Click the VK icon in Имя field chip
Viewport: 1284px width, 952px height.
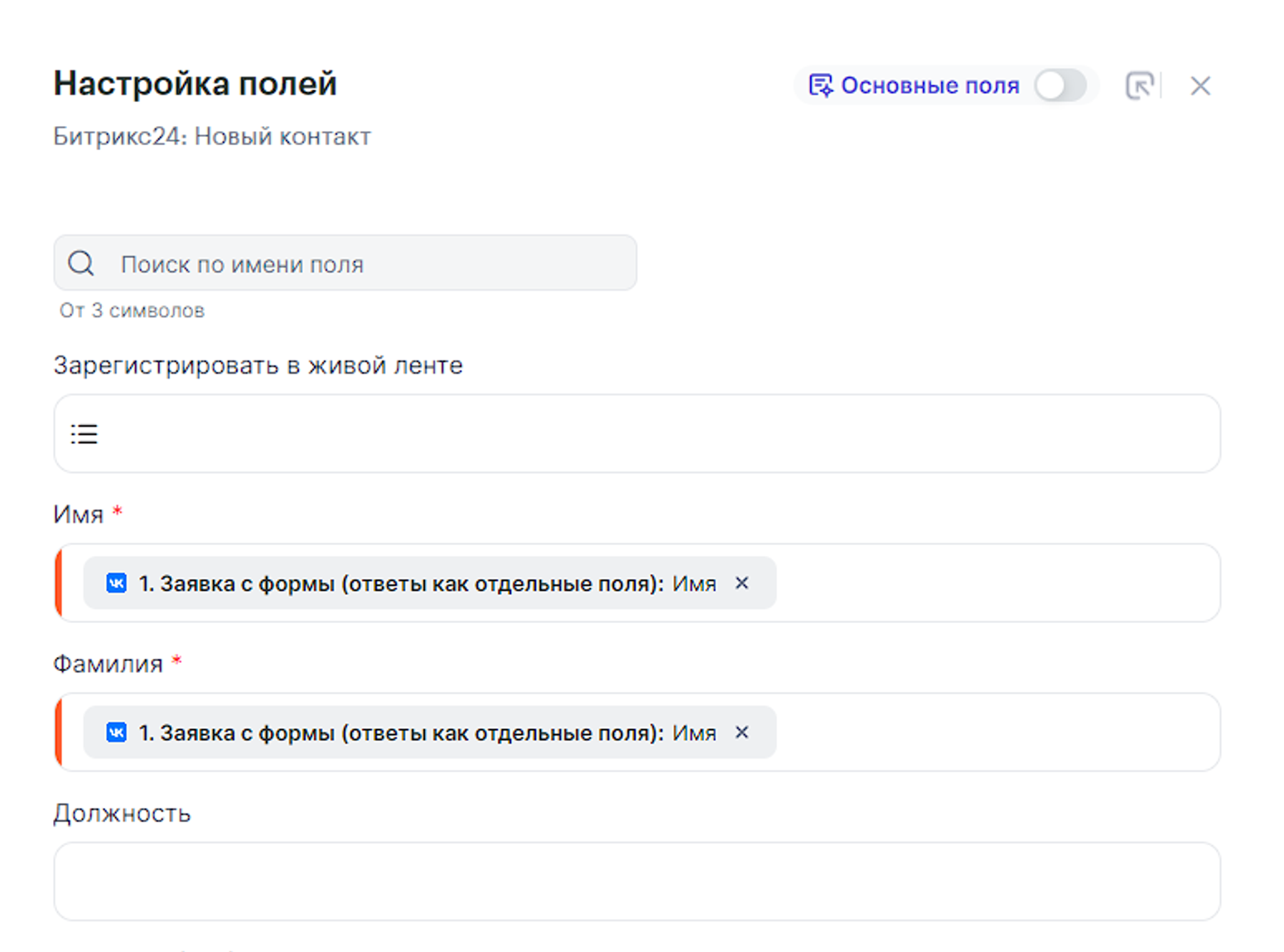117,583
